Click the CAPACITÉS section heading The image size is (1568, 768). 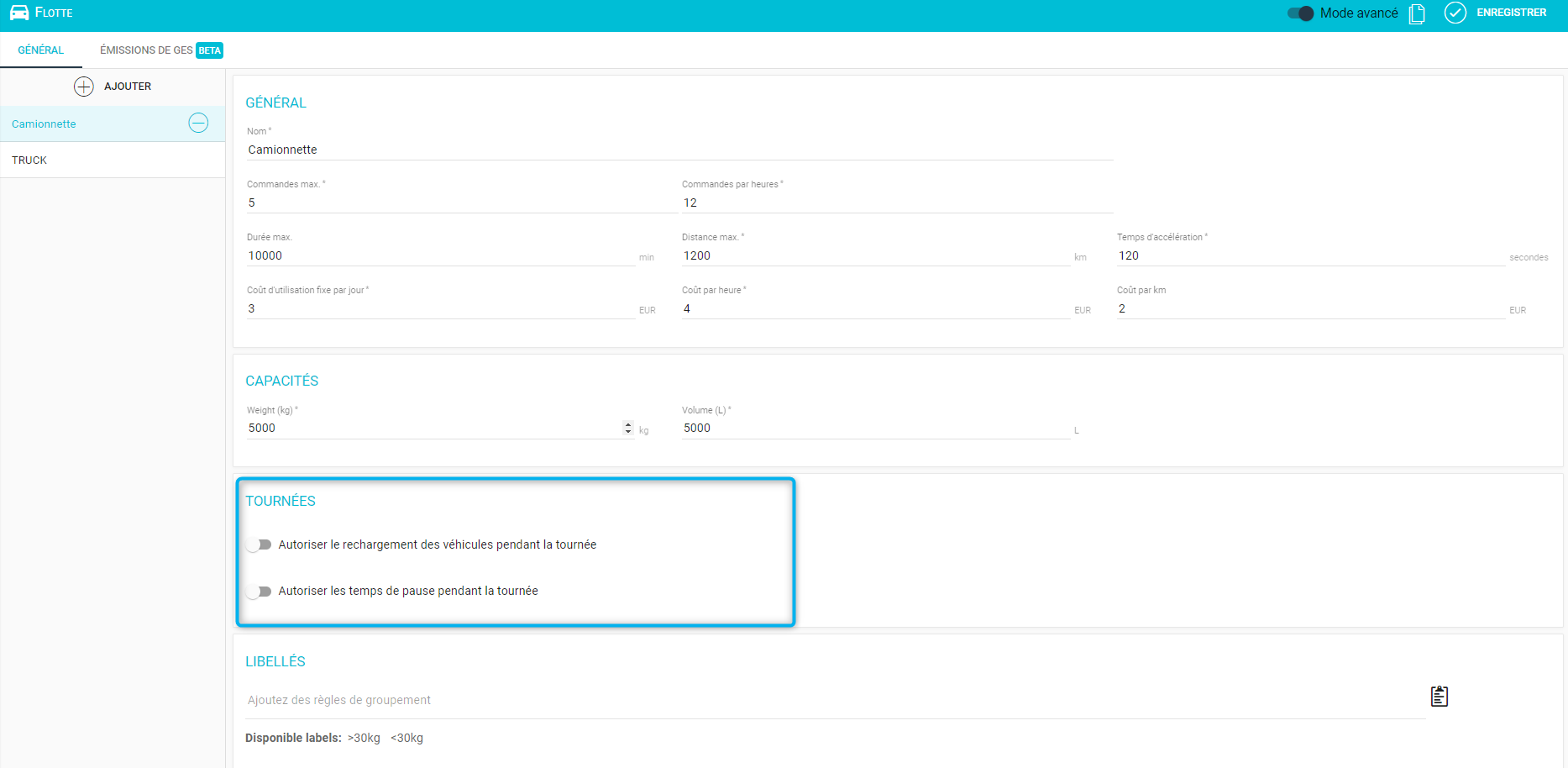tap(282, 381)
